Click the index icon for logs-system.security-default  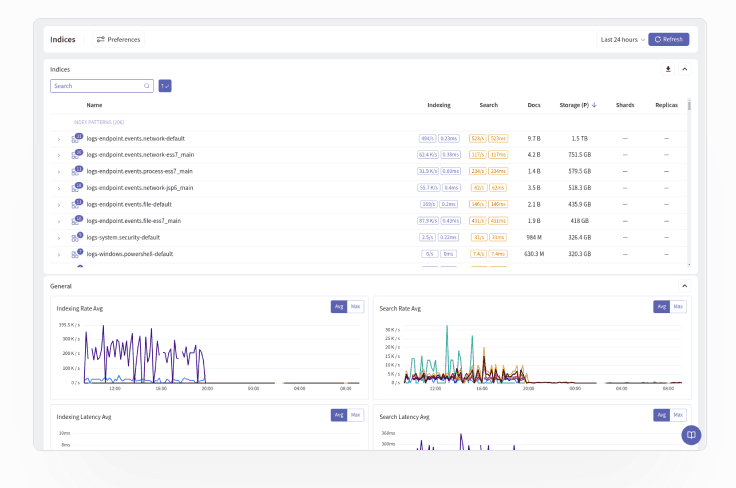(76, 237)
